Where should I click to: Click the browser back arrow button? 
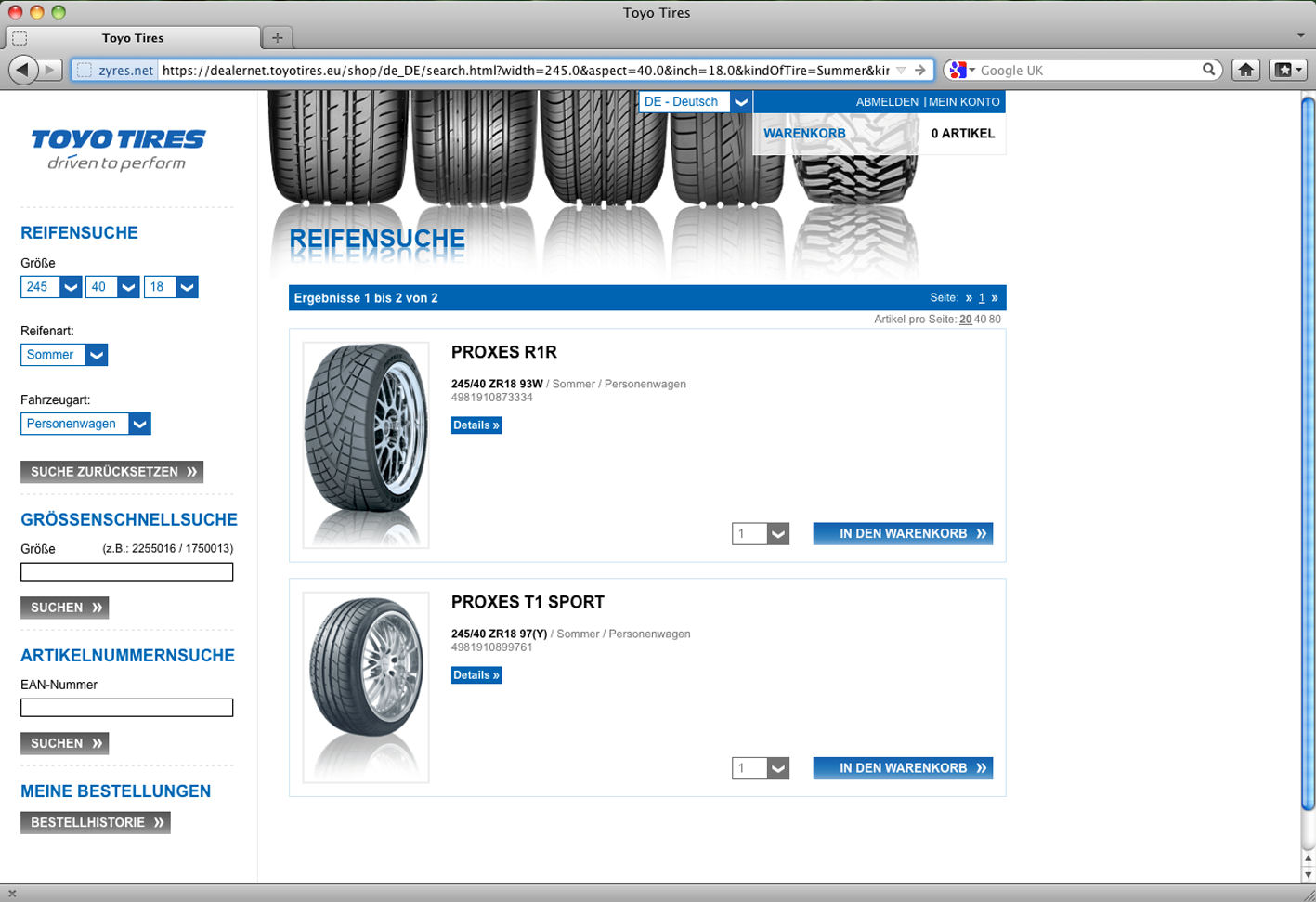click(23, 70)
